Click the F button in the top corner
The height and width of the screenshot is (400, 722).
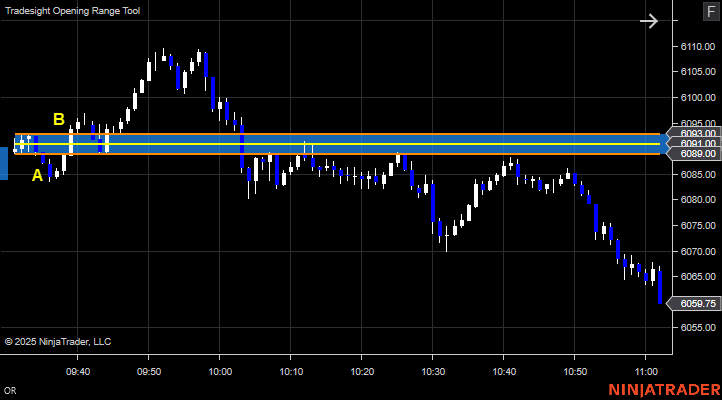[x=711, y=12]
